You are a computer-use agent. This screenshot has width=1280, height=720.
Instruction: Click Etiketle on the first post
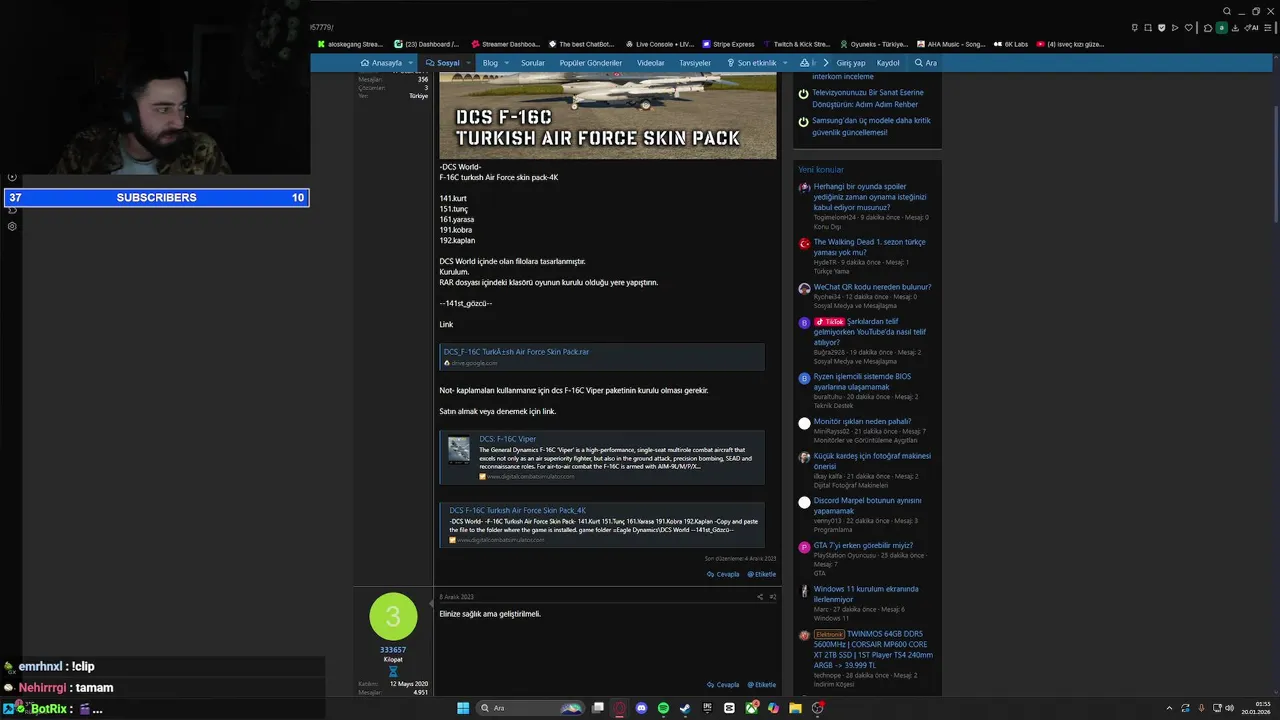761,574
